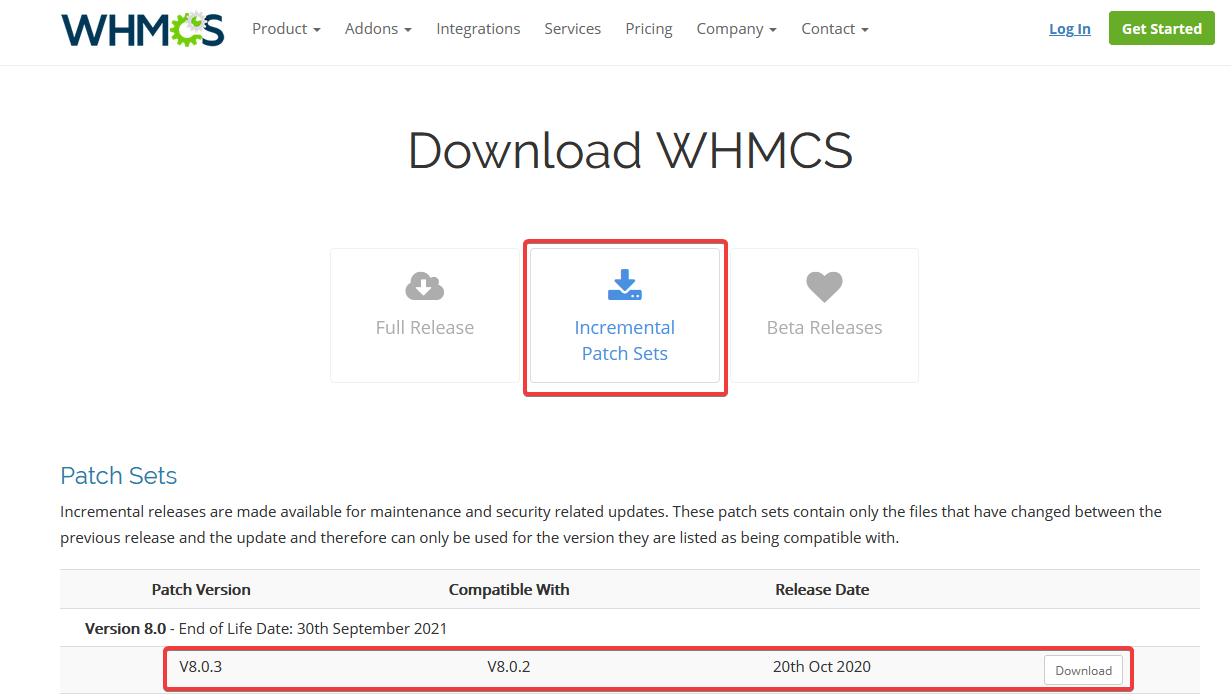Click the Log In link

(1070, 29)
